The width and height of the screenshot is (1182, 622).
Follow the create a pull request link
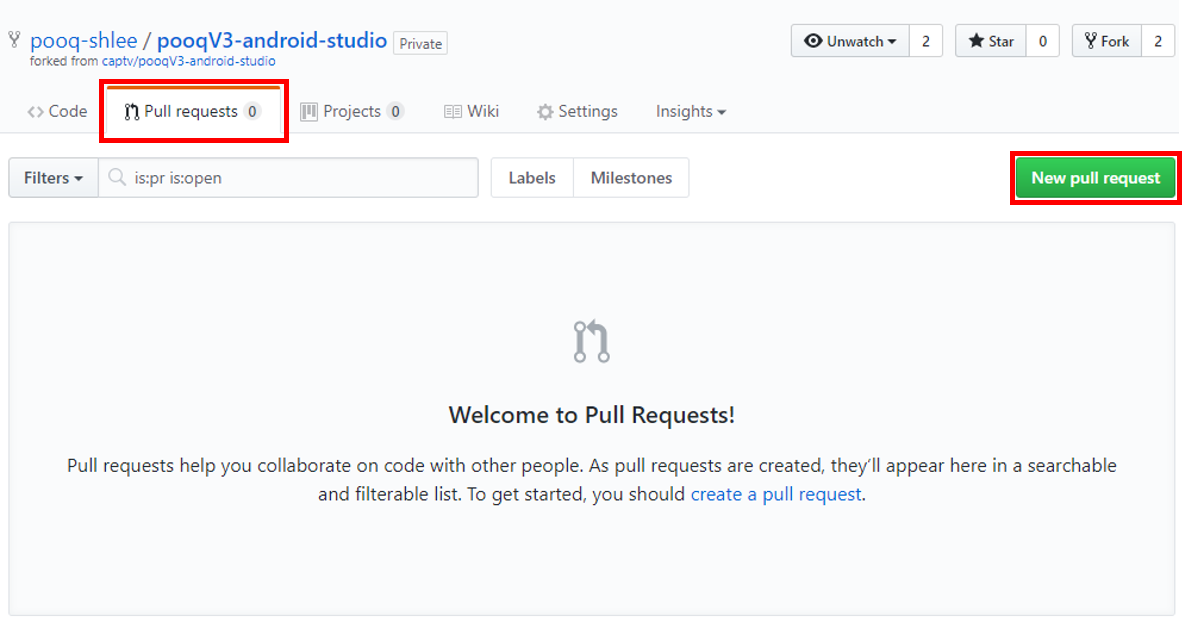tap(776, 494)
